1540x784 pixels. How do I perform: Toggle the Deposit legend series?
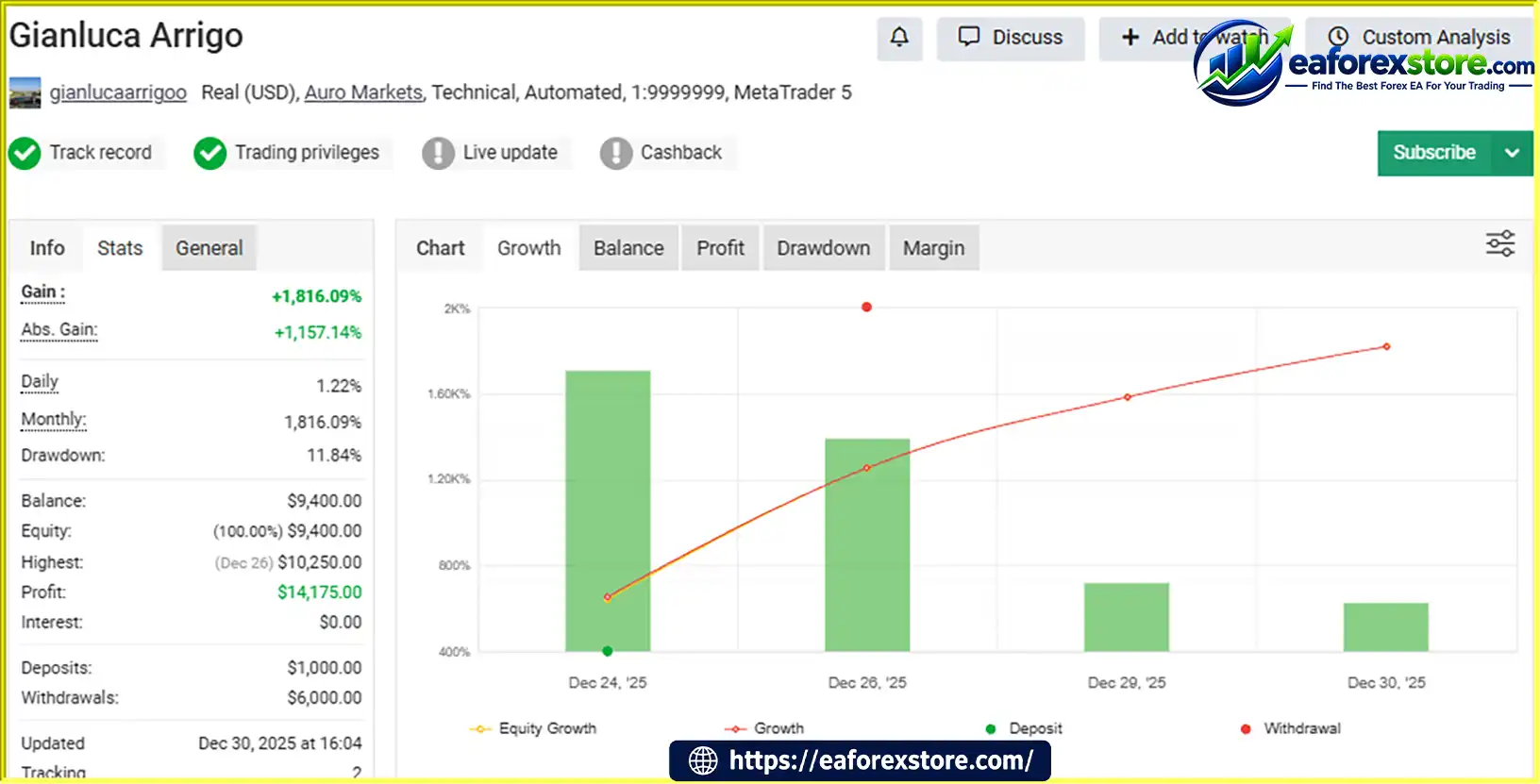tap(1024, 728)
